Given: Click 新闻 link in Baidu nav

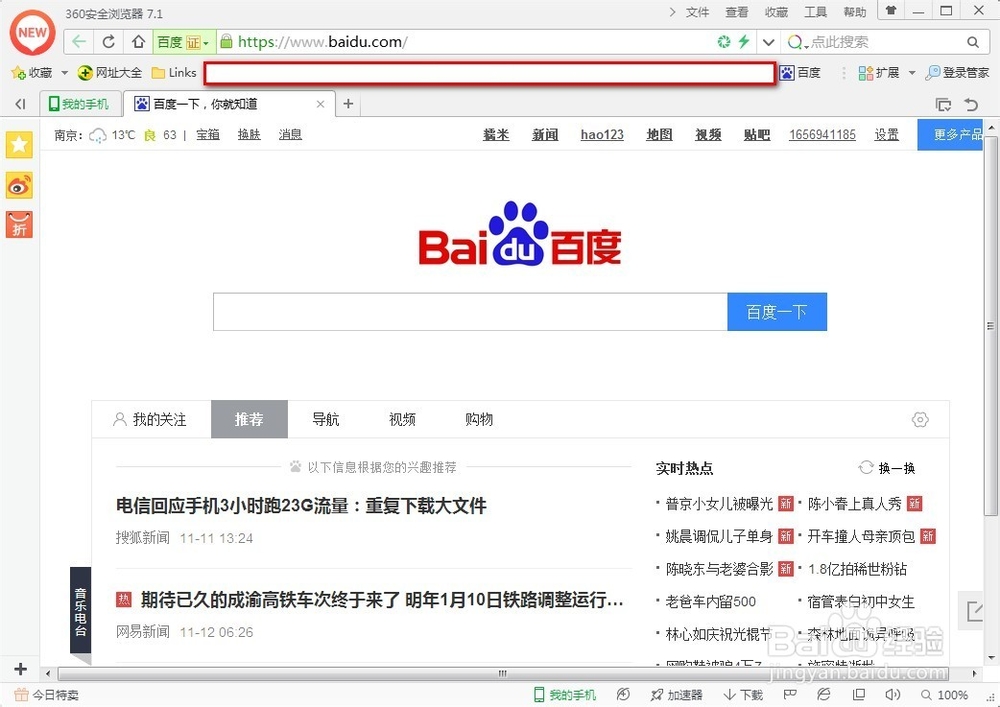Looking at the screenshot, I should point(545,135).
